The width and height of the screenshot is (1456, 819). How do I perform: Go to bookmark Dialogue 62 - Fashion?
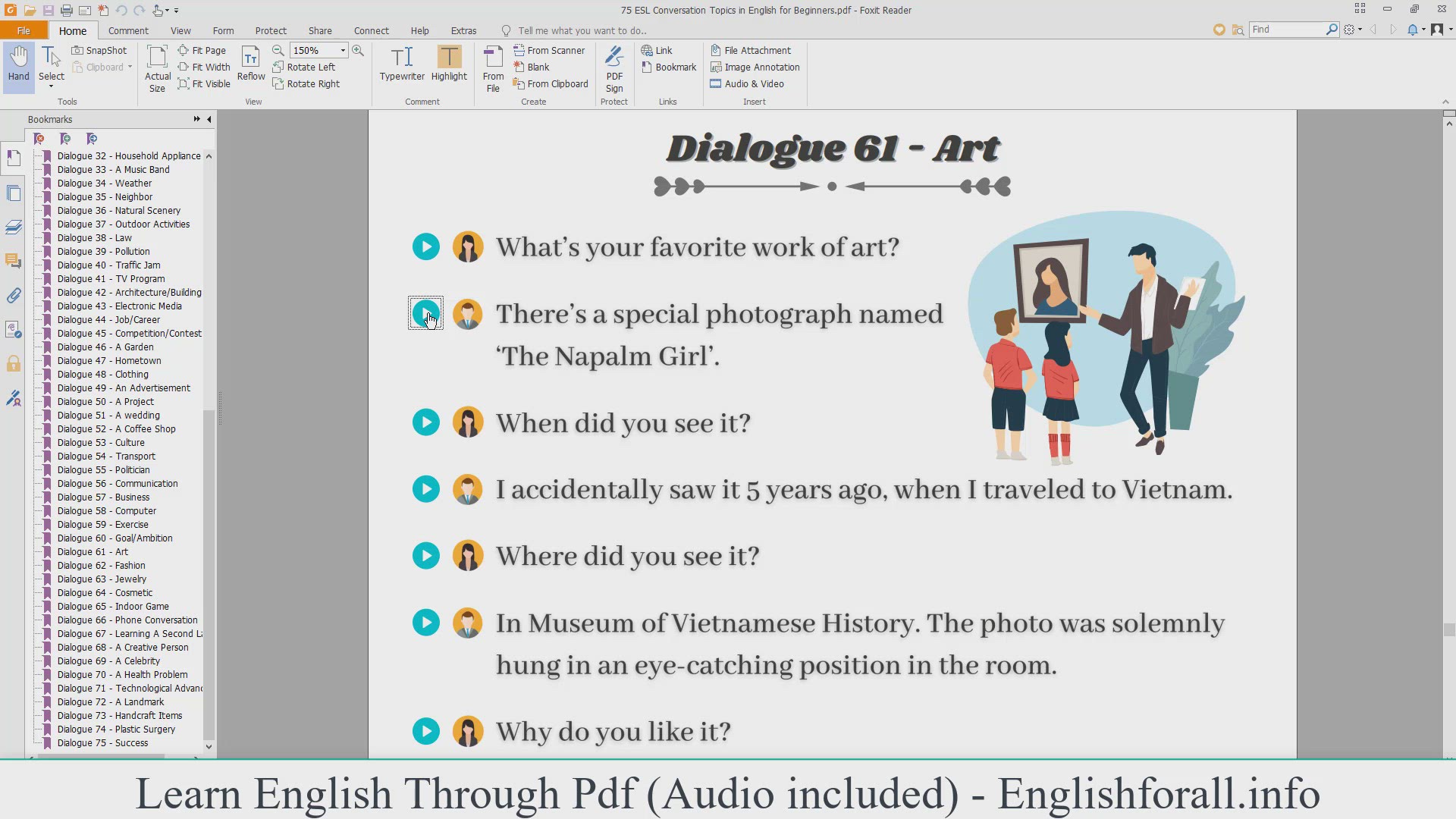pyautogui.click(x=101, y=565)
